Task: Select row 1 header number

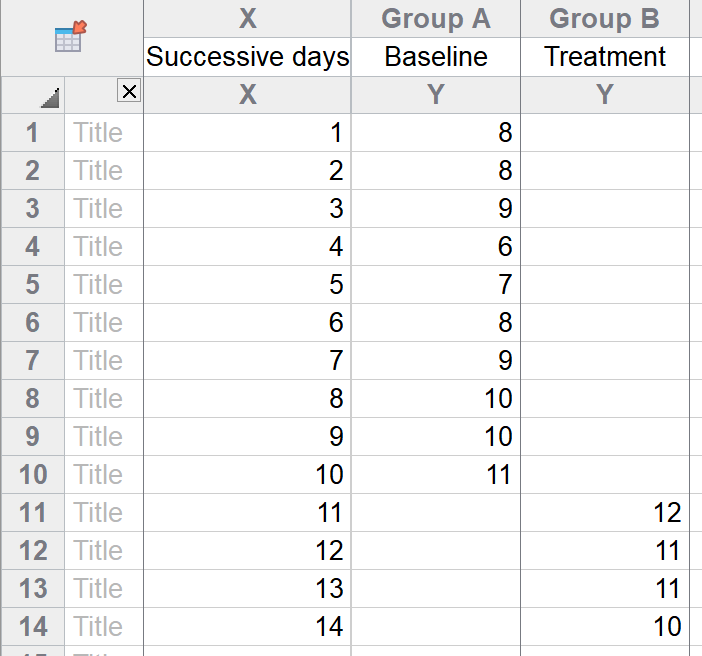Action: 33,133
